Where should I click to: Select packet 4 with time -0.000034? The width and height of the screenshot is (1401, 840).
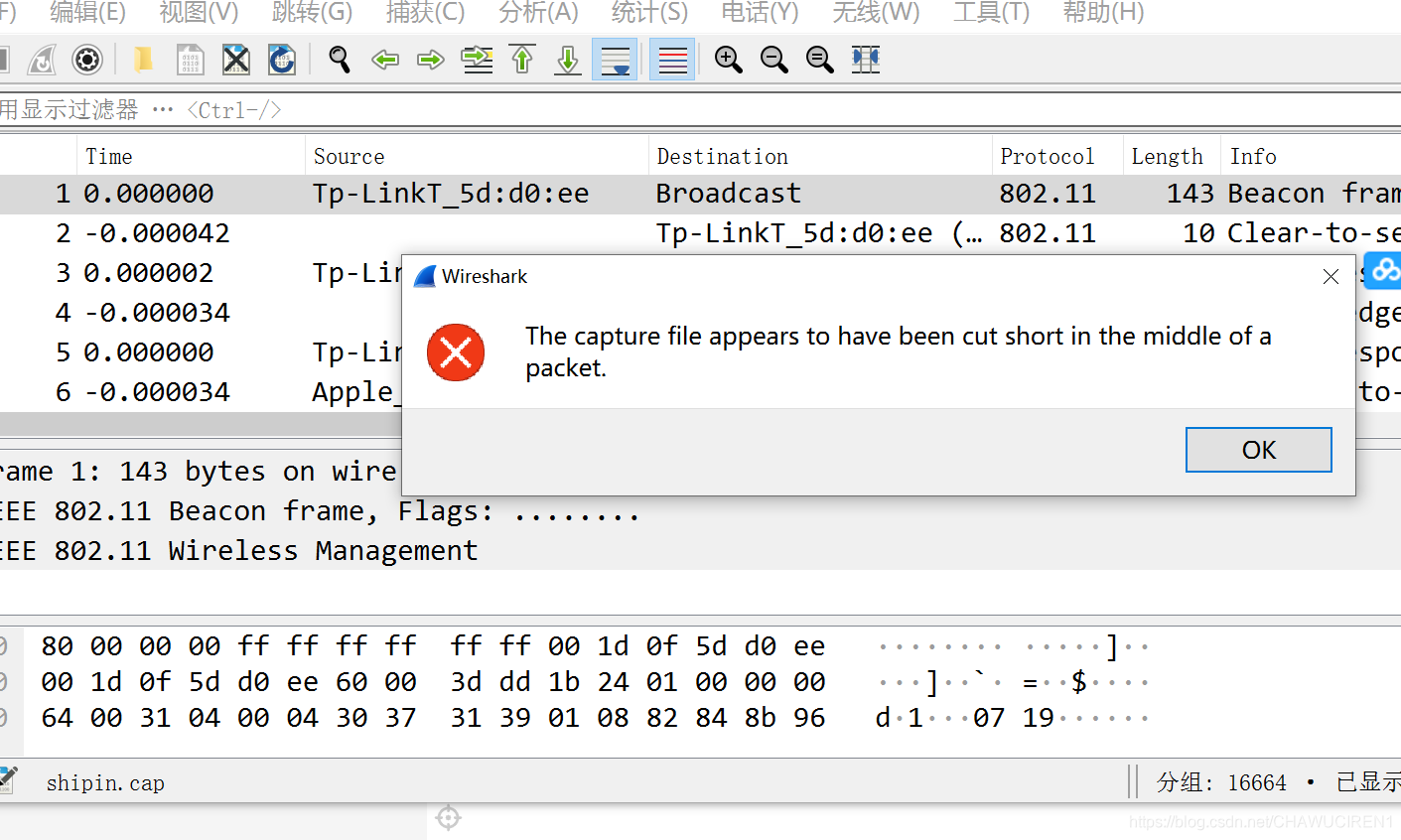[201, 313]
